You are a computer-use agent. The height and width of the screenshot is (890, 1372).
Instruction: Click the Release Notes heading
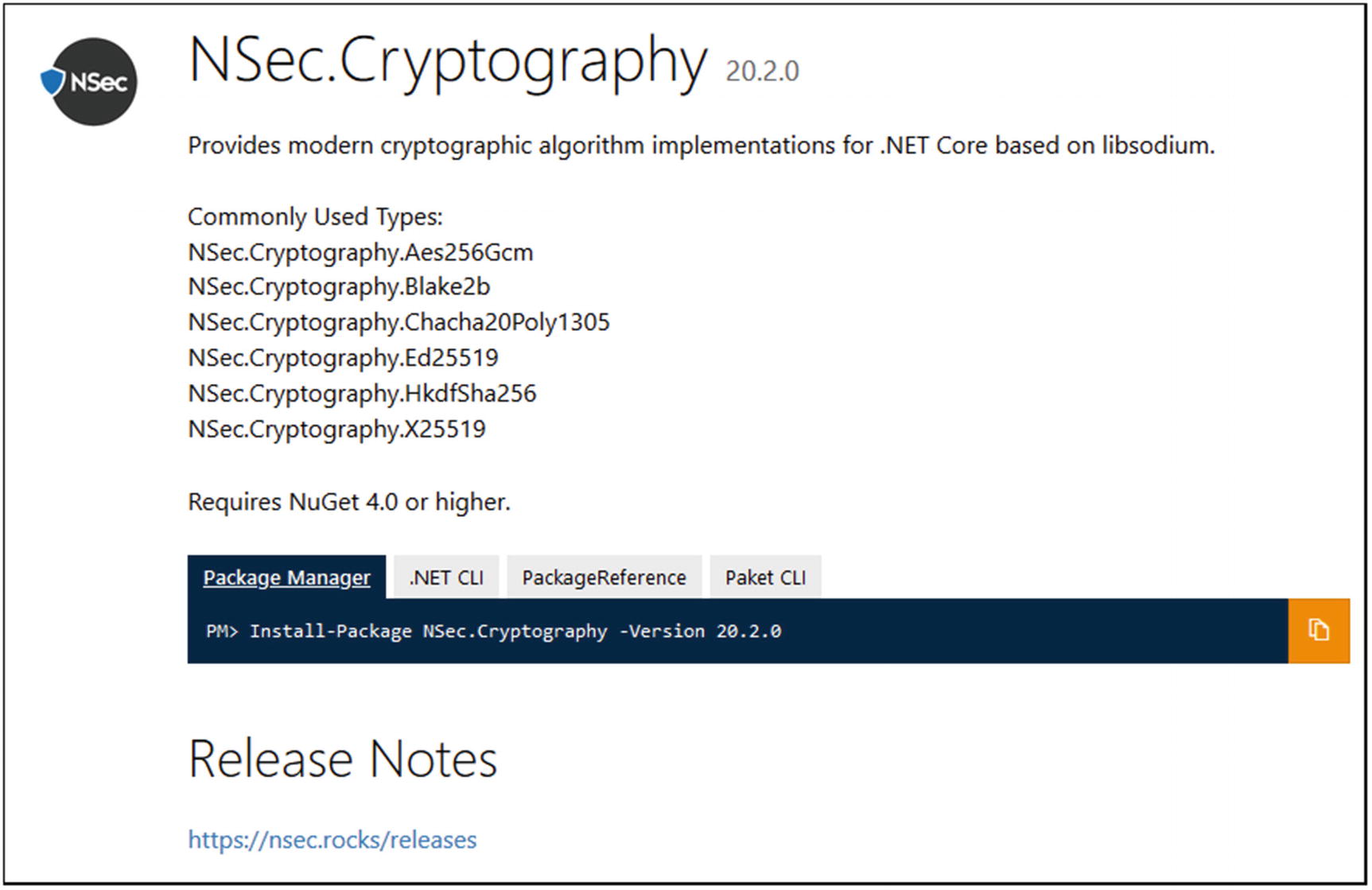[x=343, y=759]
